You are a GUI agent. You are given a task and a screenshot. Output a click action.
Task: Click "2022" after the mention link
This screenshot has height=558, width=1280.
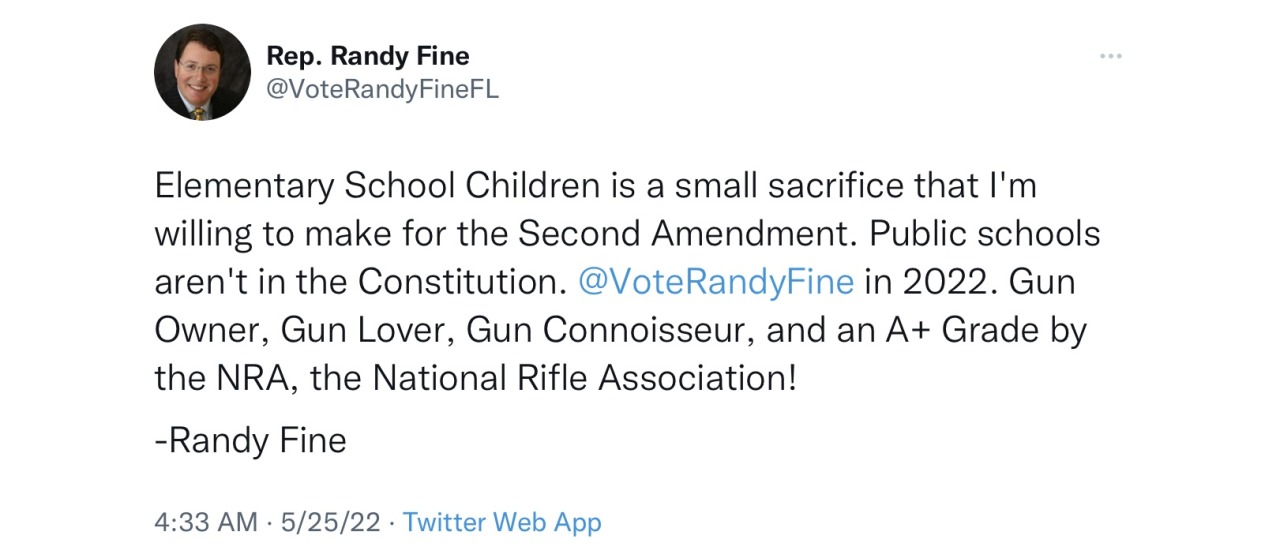point(950,282)
